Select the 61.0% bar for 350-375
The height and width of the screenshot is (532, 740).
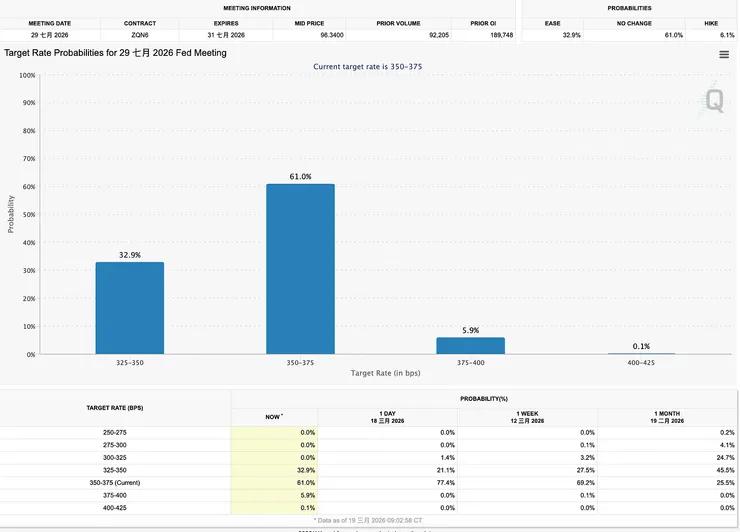pos(300,269)
